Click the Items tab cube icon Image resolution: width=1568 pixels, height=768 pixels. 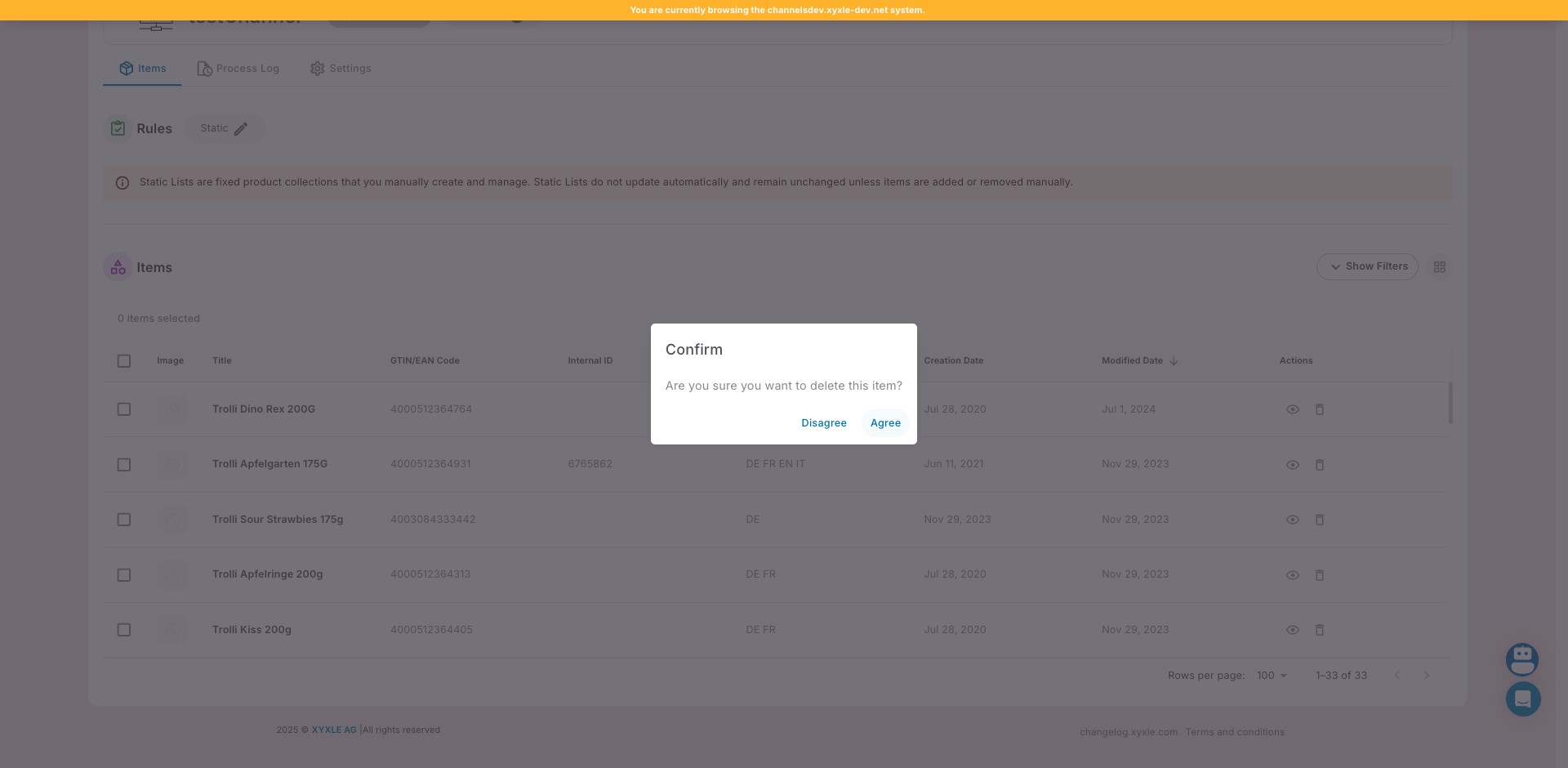click(x=127, y=69)
